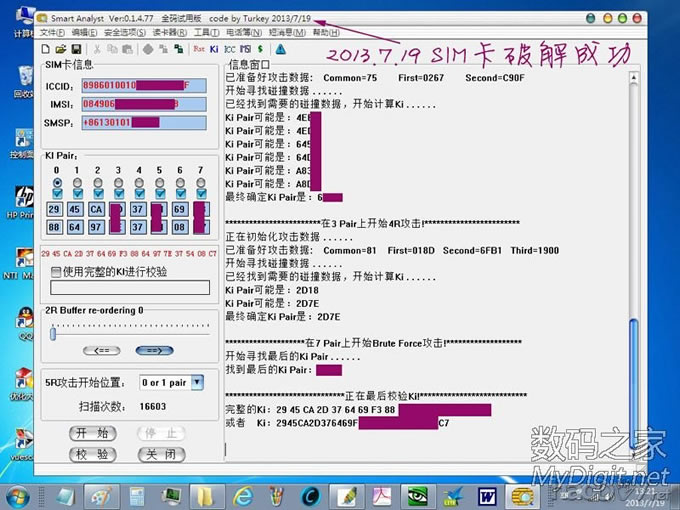Viewport: 680px width, 510px height.
Task: Click the Open folder toolbar icon
Action: [x=61, y=48]
